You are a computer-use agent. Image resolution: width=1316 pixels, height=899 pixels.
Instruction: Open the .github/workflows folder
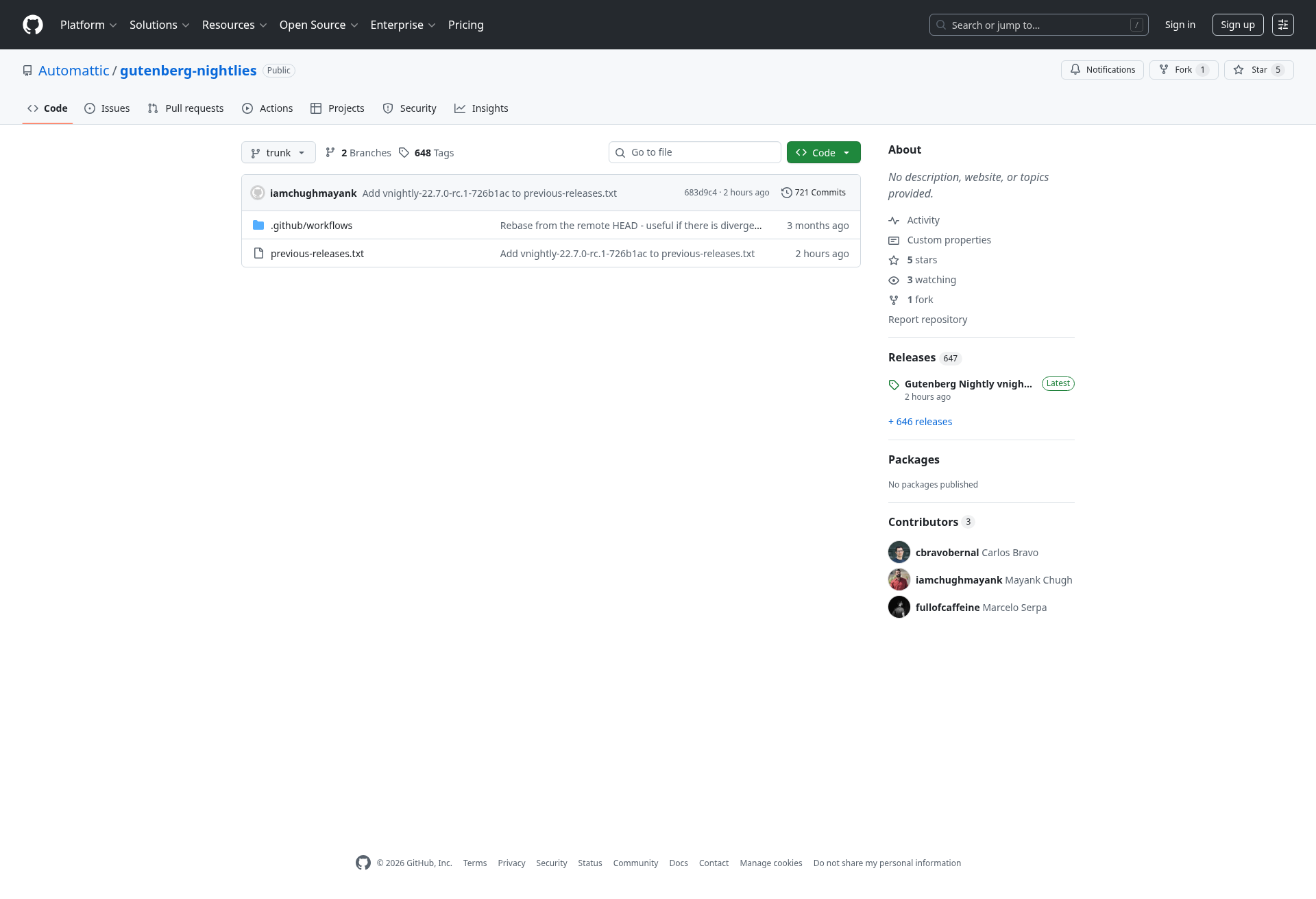coord(311,226)
